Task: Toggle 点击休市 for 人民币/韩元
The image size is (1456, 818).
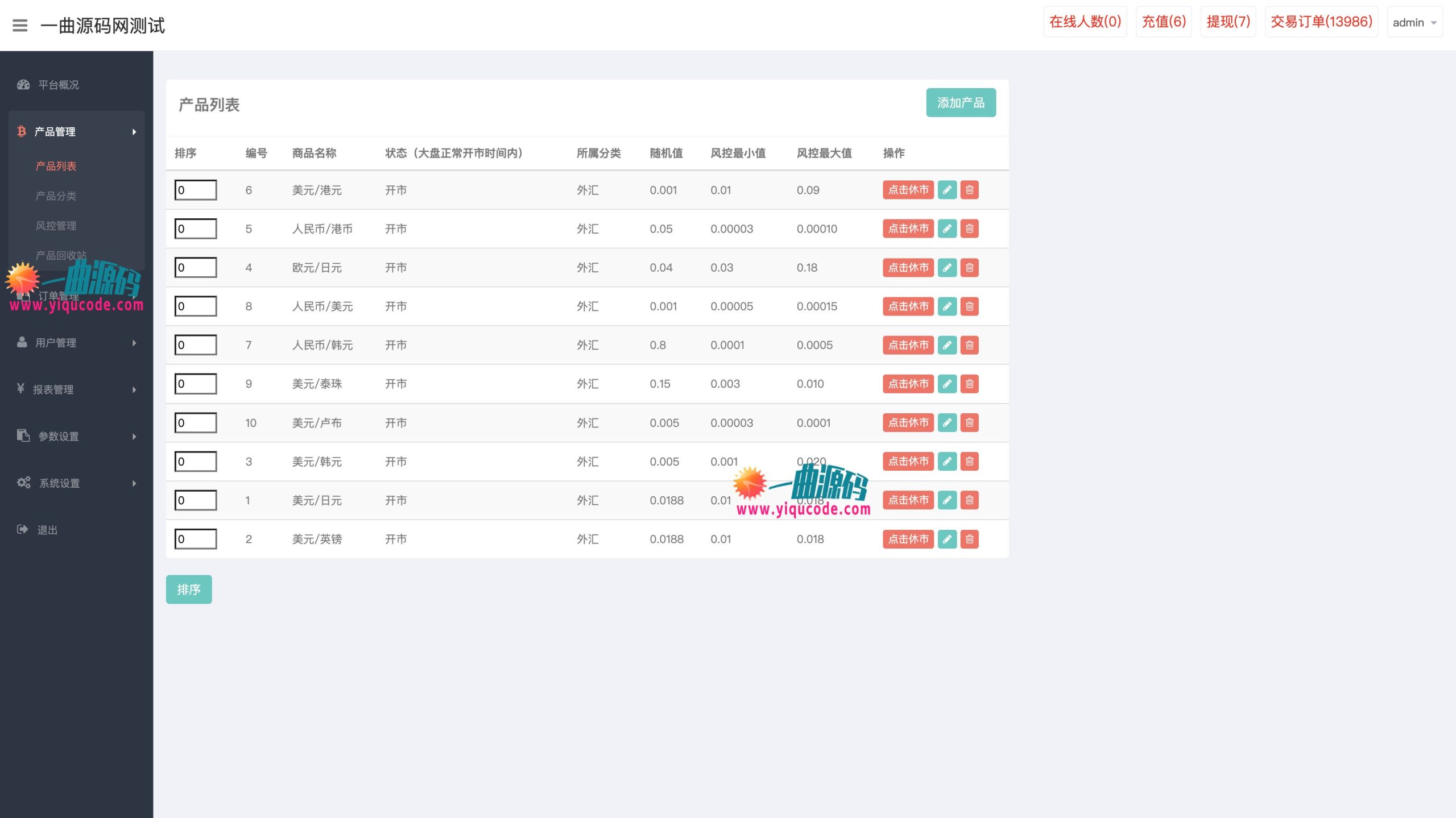Action: tap(908, 344)
